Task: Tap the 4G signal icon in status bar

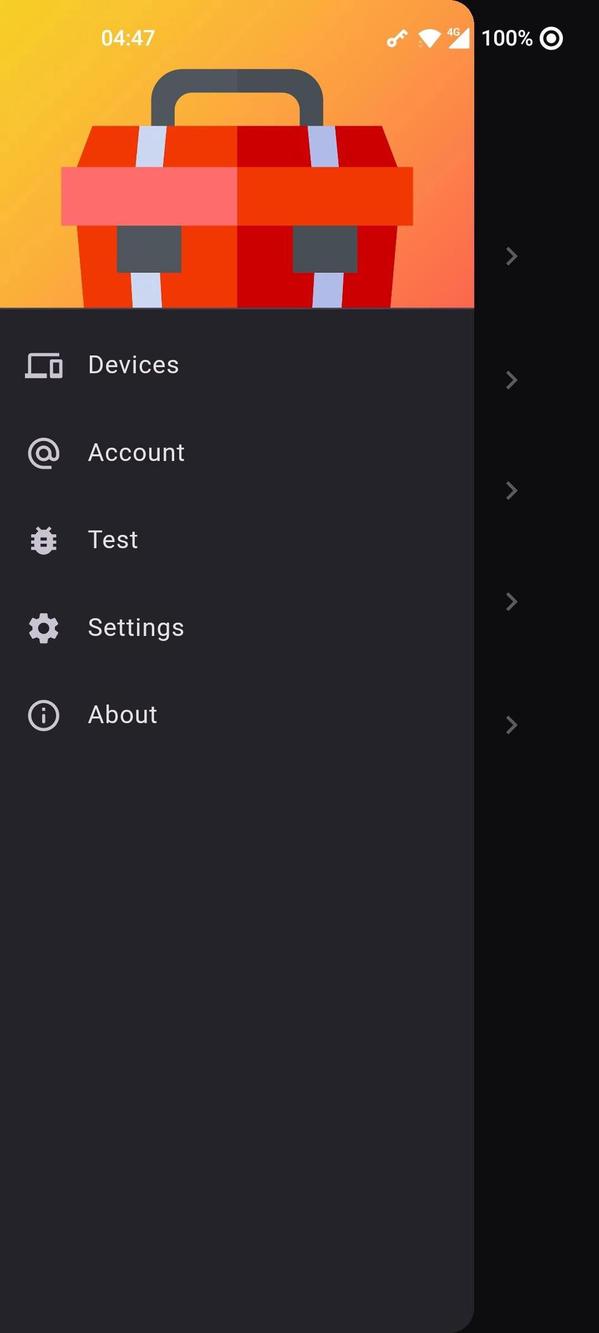Action: point(460,38)
